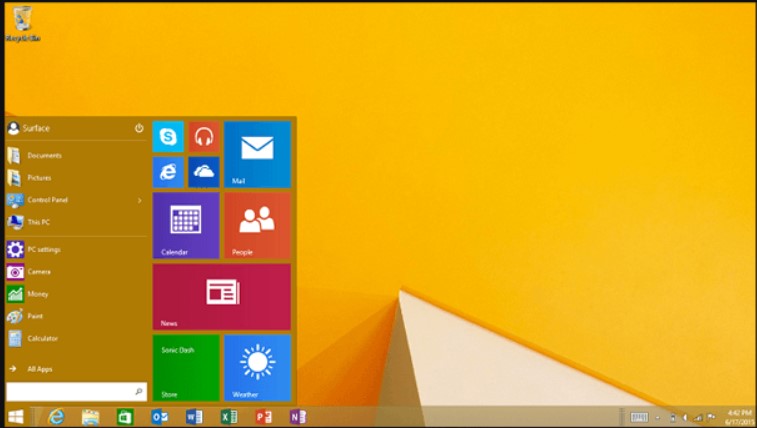Open the touch keyboard tray icon
The width and height of the screenshot is (757, 428).
tap(639, 417)
